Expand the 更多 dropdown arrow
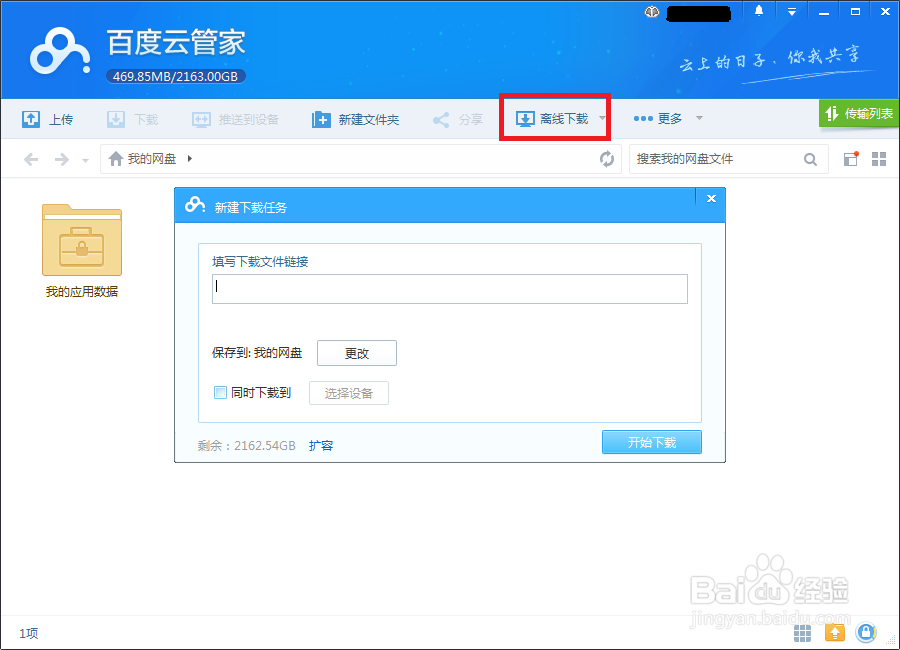Viewport: 900px width, 650px height. click(x=699, y=118)
